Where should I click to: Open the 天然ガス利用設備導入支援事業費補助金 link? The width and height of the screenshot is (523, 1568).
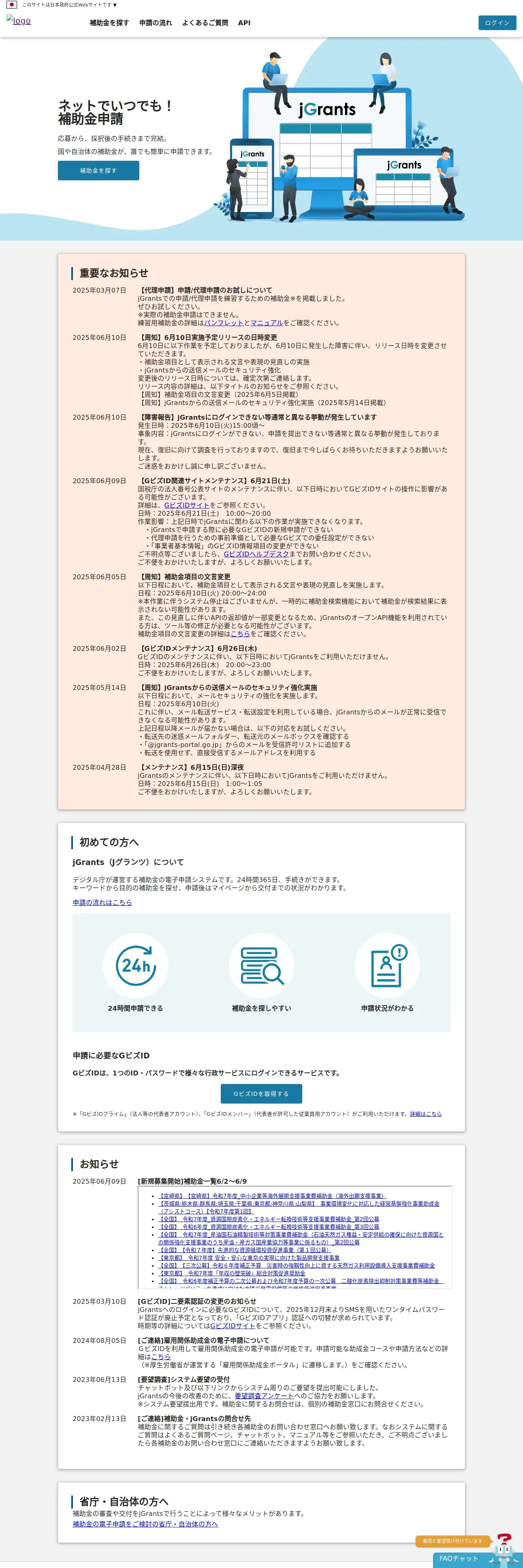pos(297,1266)
